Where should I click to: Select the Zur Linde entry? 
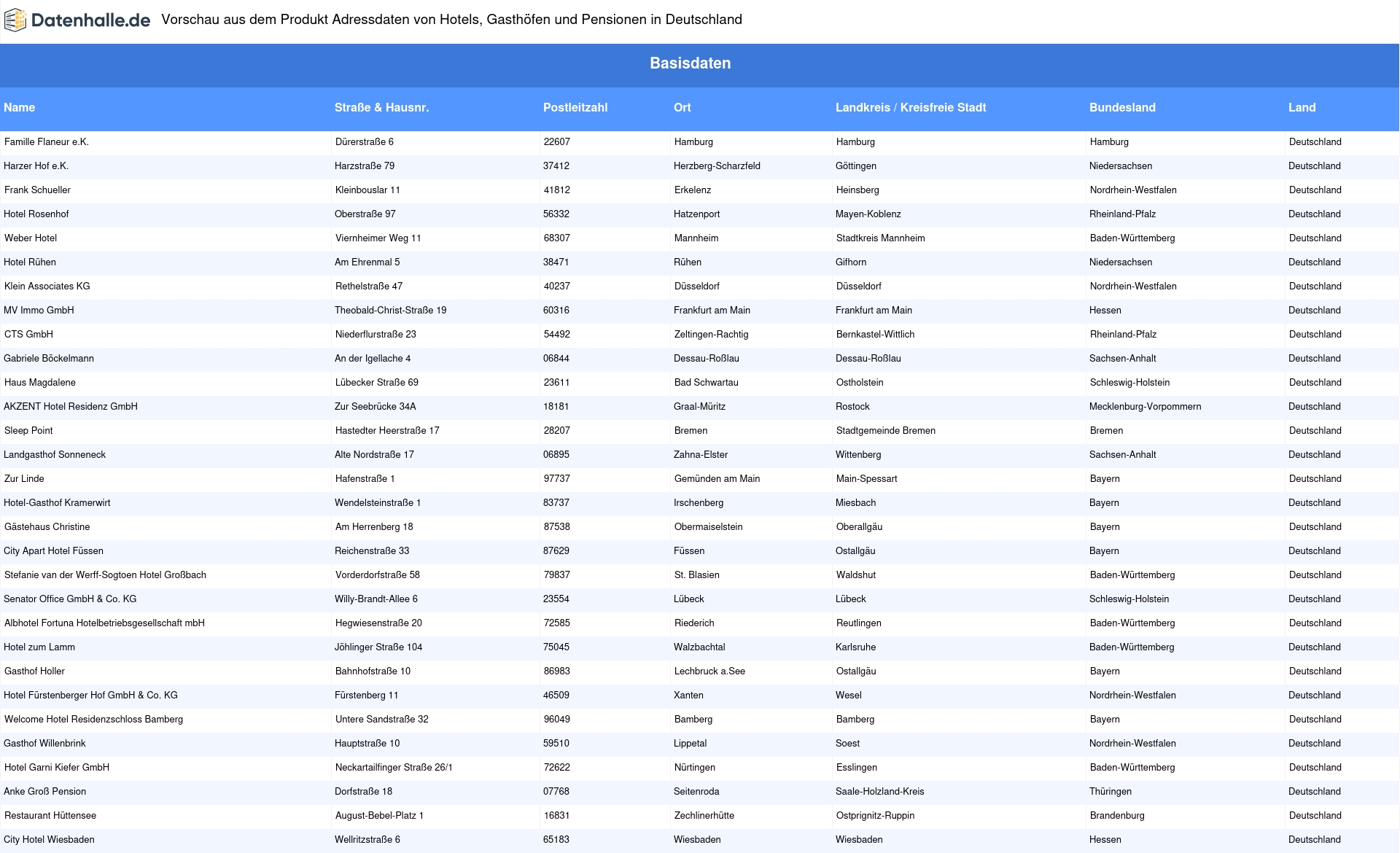coord(24,479)
